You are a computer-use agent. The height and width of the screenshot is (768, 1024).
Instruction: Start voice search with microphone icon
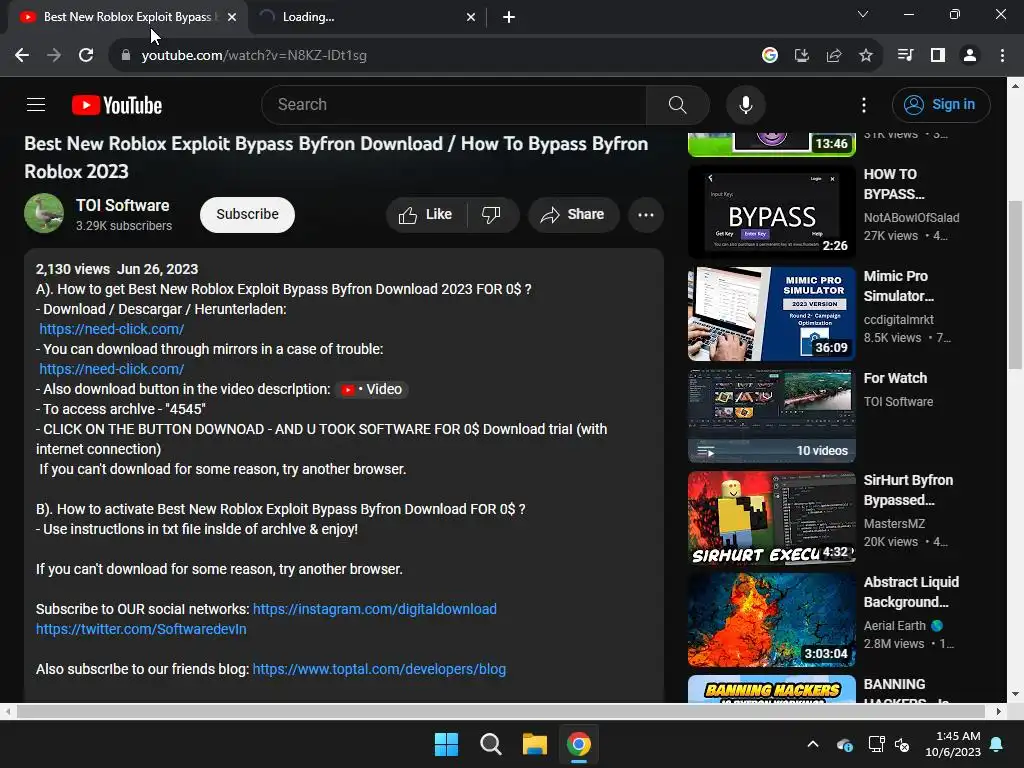[x=745, y=104]
